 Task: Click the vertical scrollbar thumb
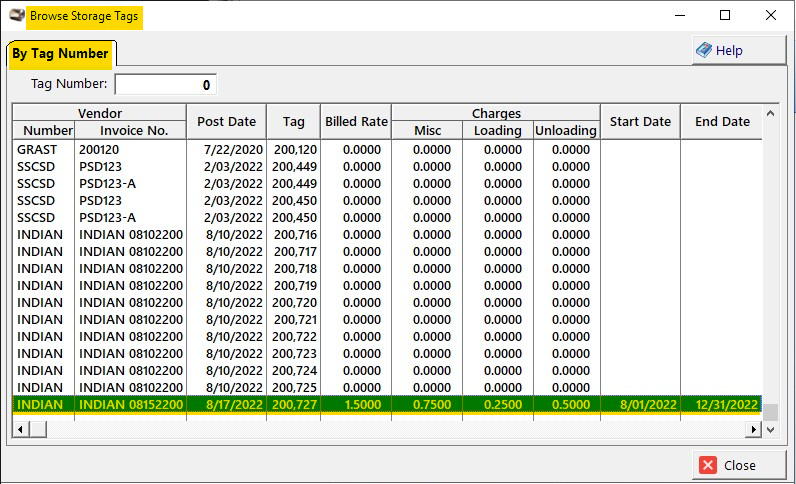pos(771,412)
